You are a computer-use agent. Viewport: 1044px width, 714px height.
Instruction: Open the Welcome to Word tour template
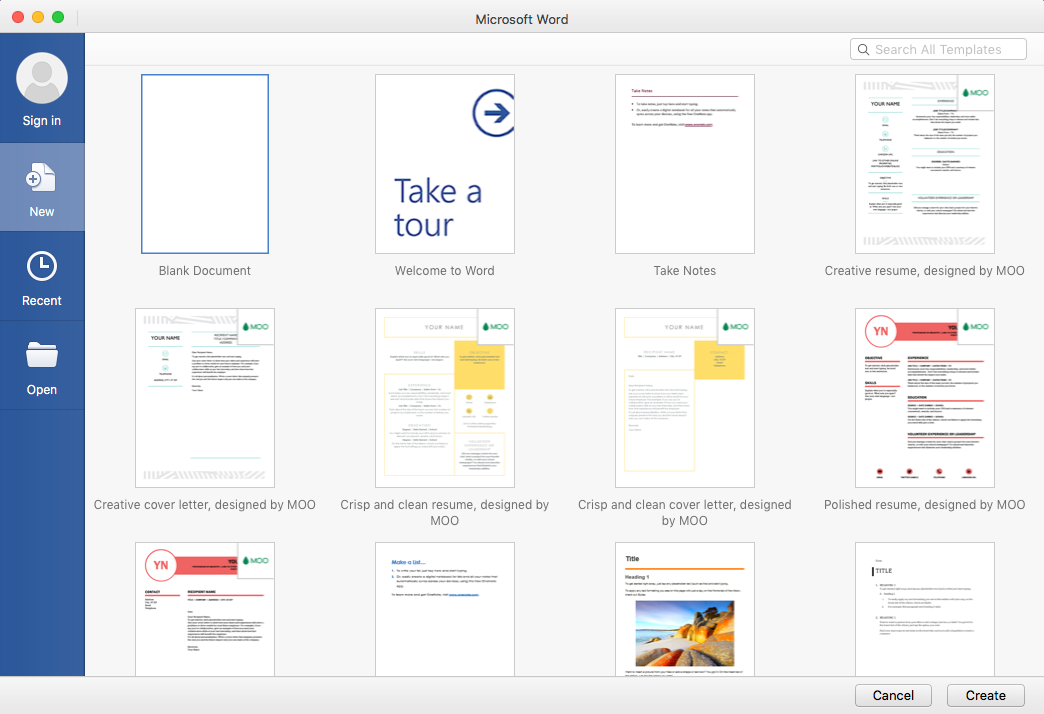pos(444,163)
